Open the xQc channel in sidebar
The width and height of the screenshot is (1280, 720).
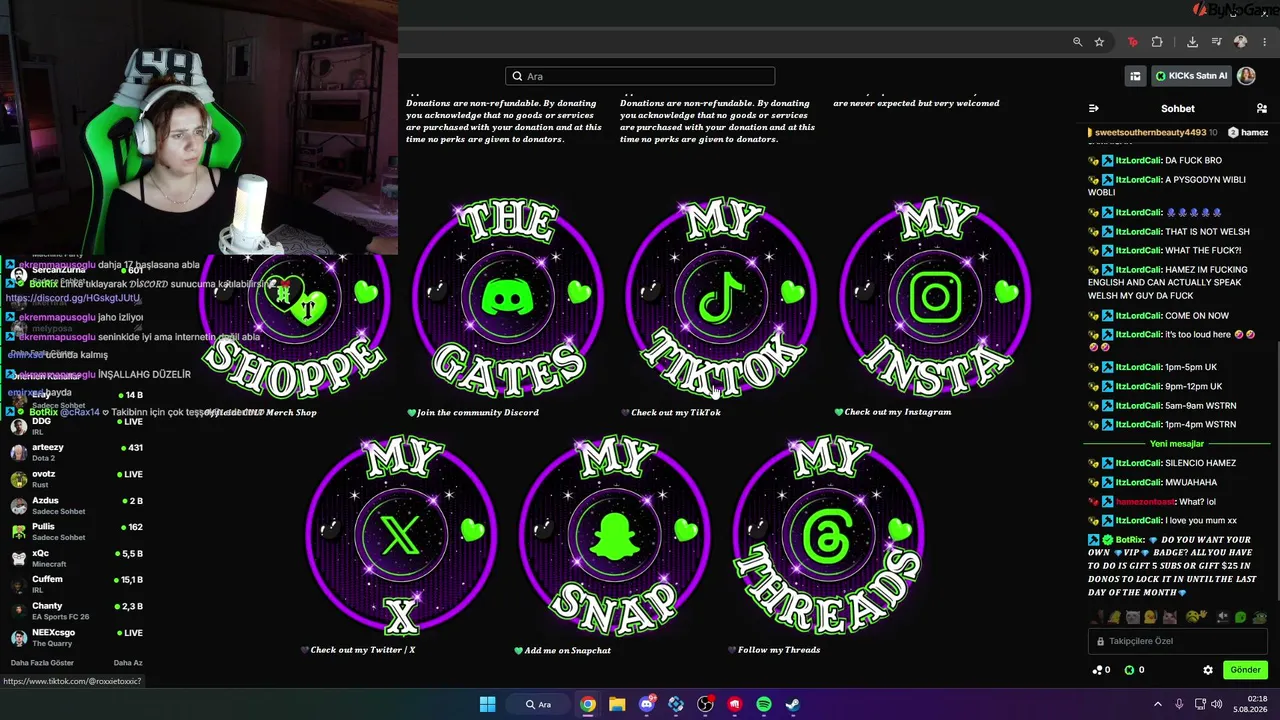click(x=76, y=558)
